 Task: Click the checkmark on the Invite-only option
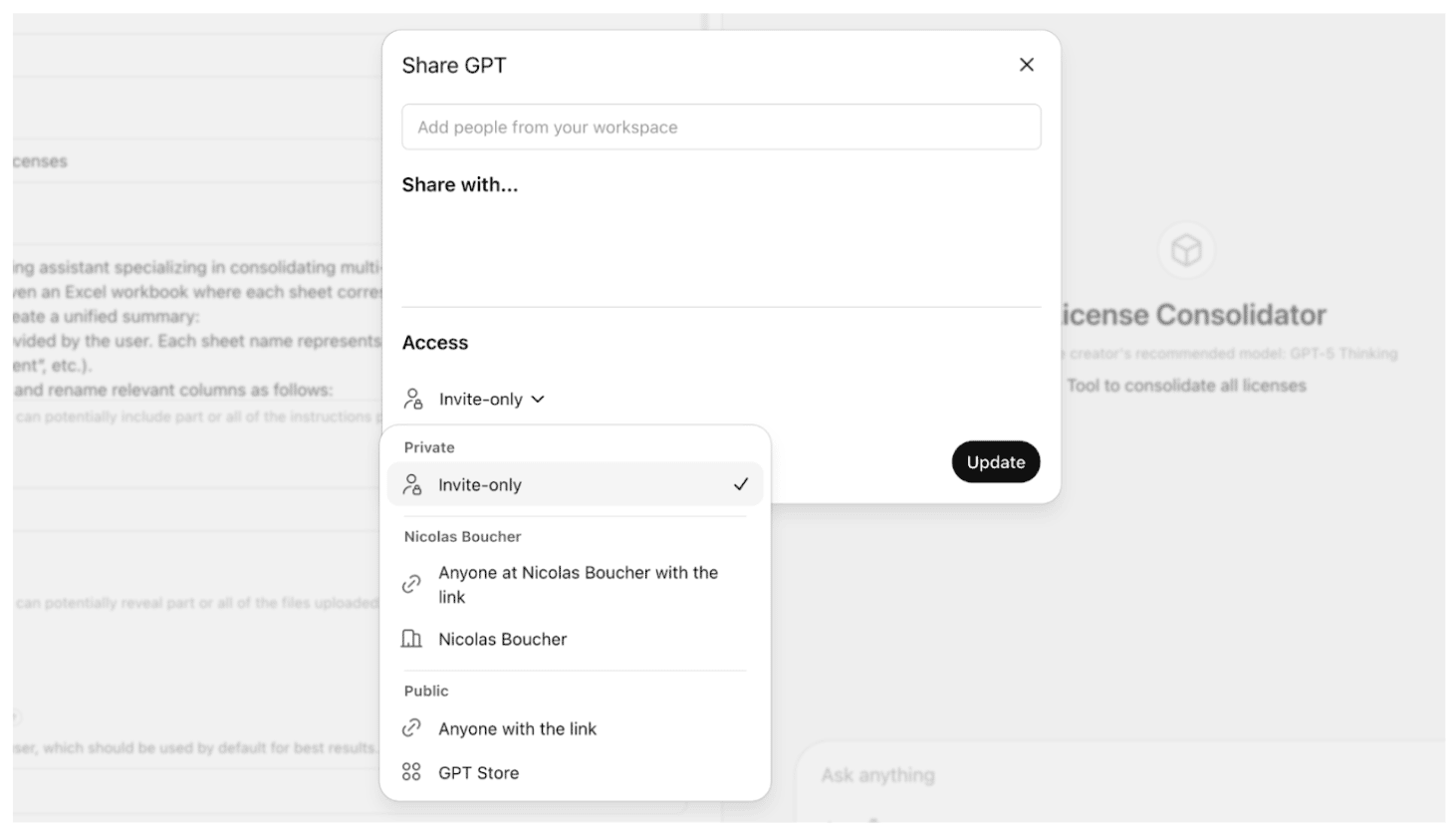(x=741, y=484)
